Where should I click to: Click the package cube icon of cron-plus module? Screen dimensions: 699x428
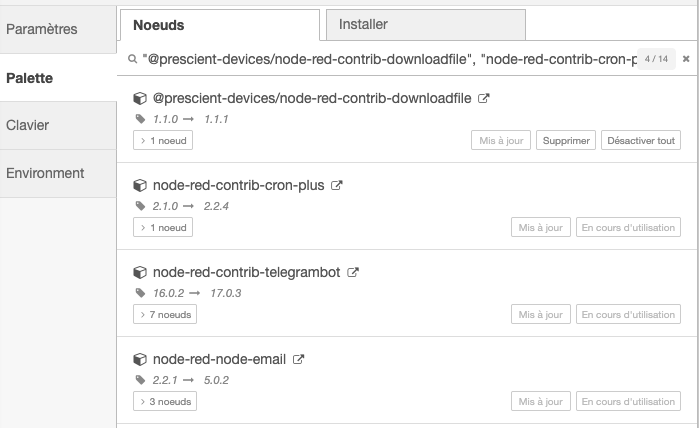click(140, 185)
